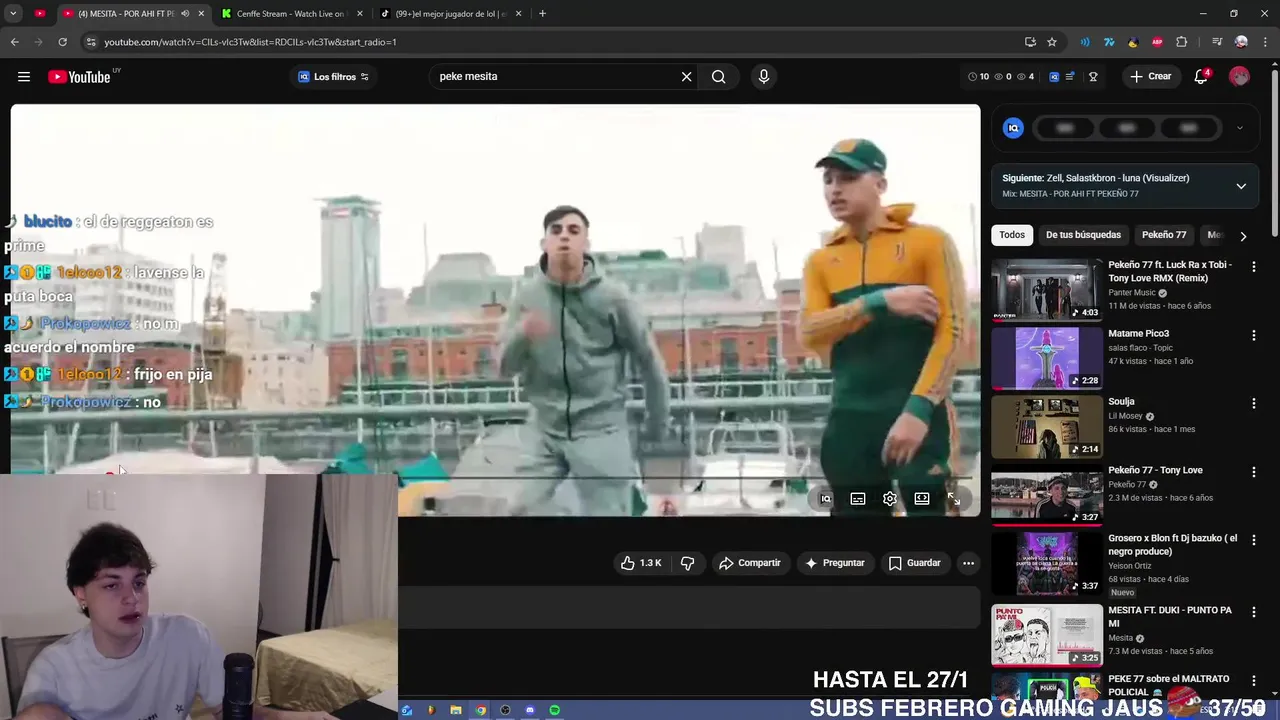This screenshot has height=720, width=1280.
Task: Open Matame Pico3 video title
Action: pos(1138,334)
